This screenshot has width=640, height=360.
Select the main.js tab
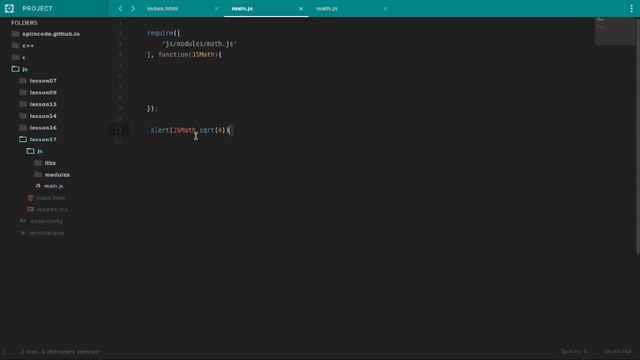click(242, 9)
